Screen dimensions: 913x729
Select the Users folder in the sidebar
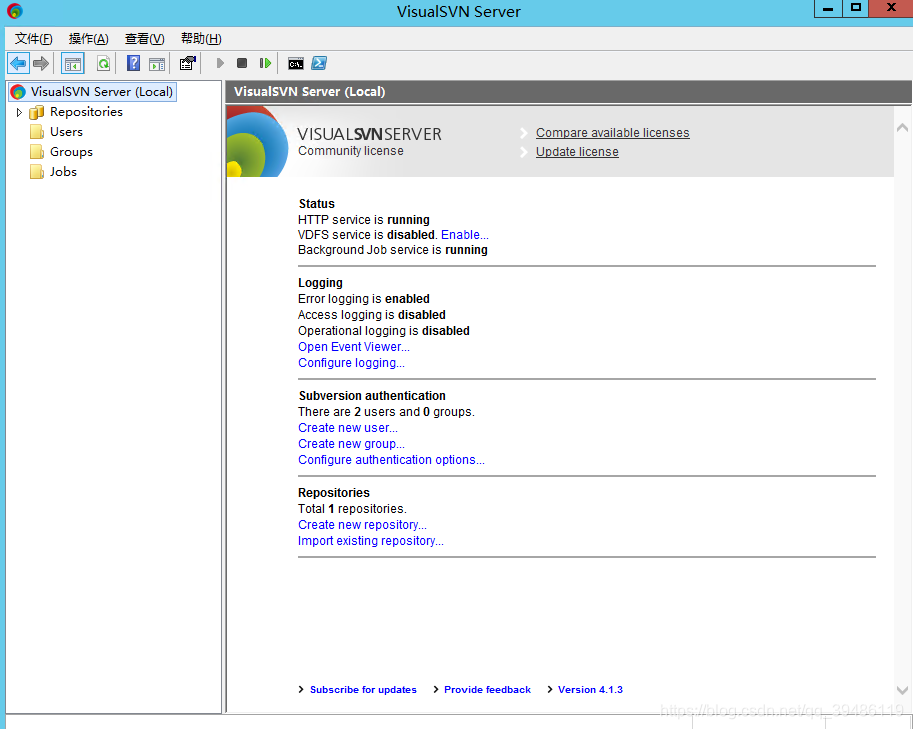tap(64, 131)
